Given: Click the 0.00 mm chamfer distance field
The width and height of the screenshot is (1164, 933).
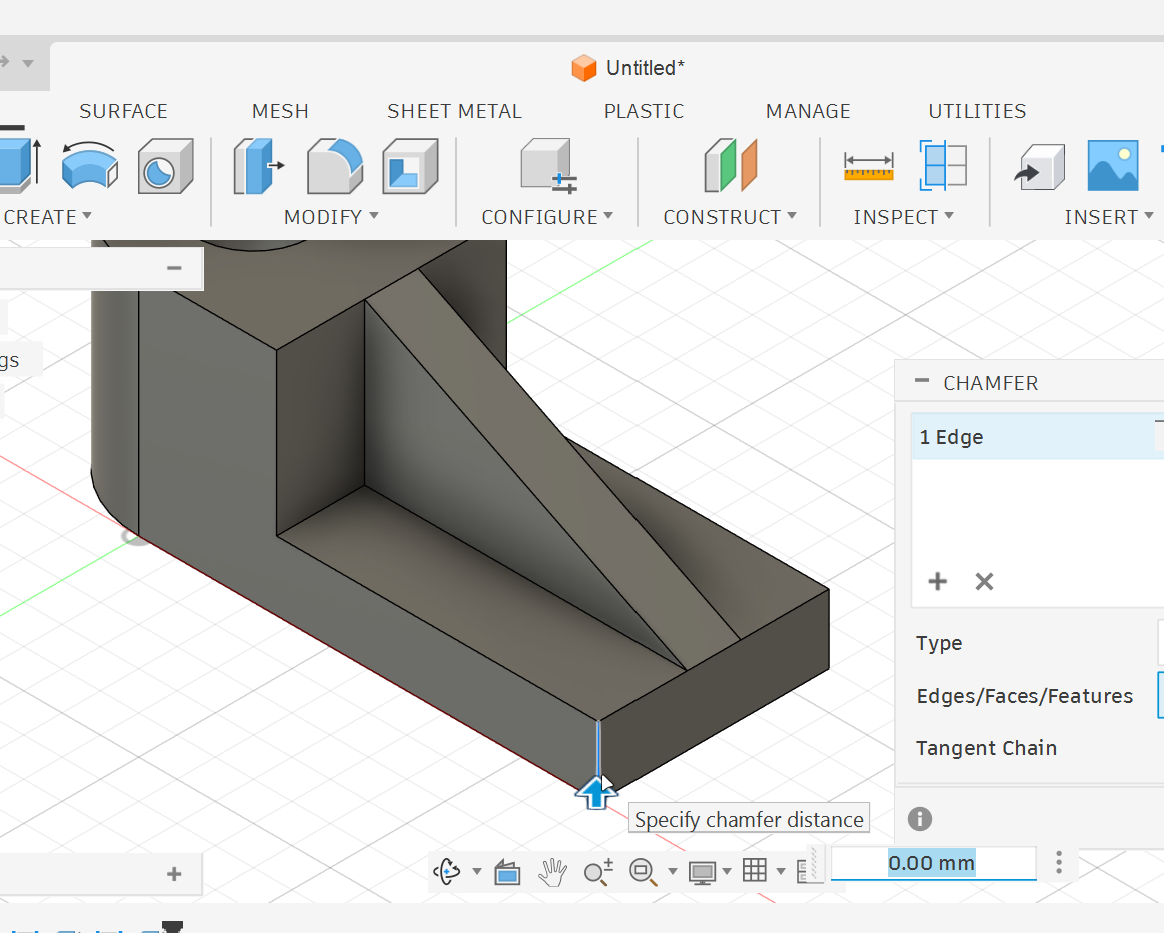Looking at the screenshot, I should pyautogui.click(x=932, y=863).
